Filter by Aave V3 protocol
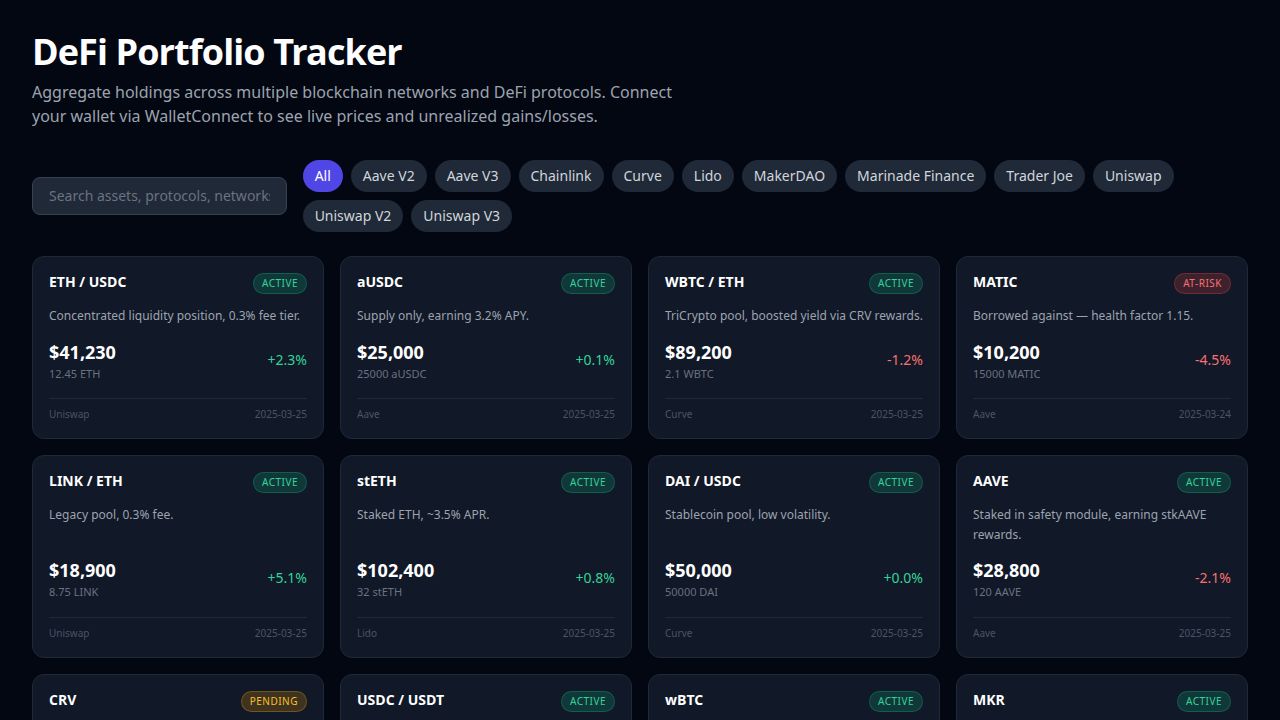1280x720 pixels. 472,176
